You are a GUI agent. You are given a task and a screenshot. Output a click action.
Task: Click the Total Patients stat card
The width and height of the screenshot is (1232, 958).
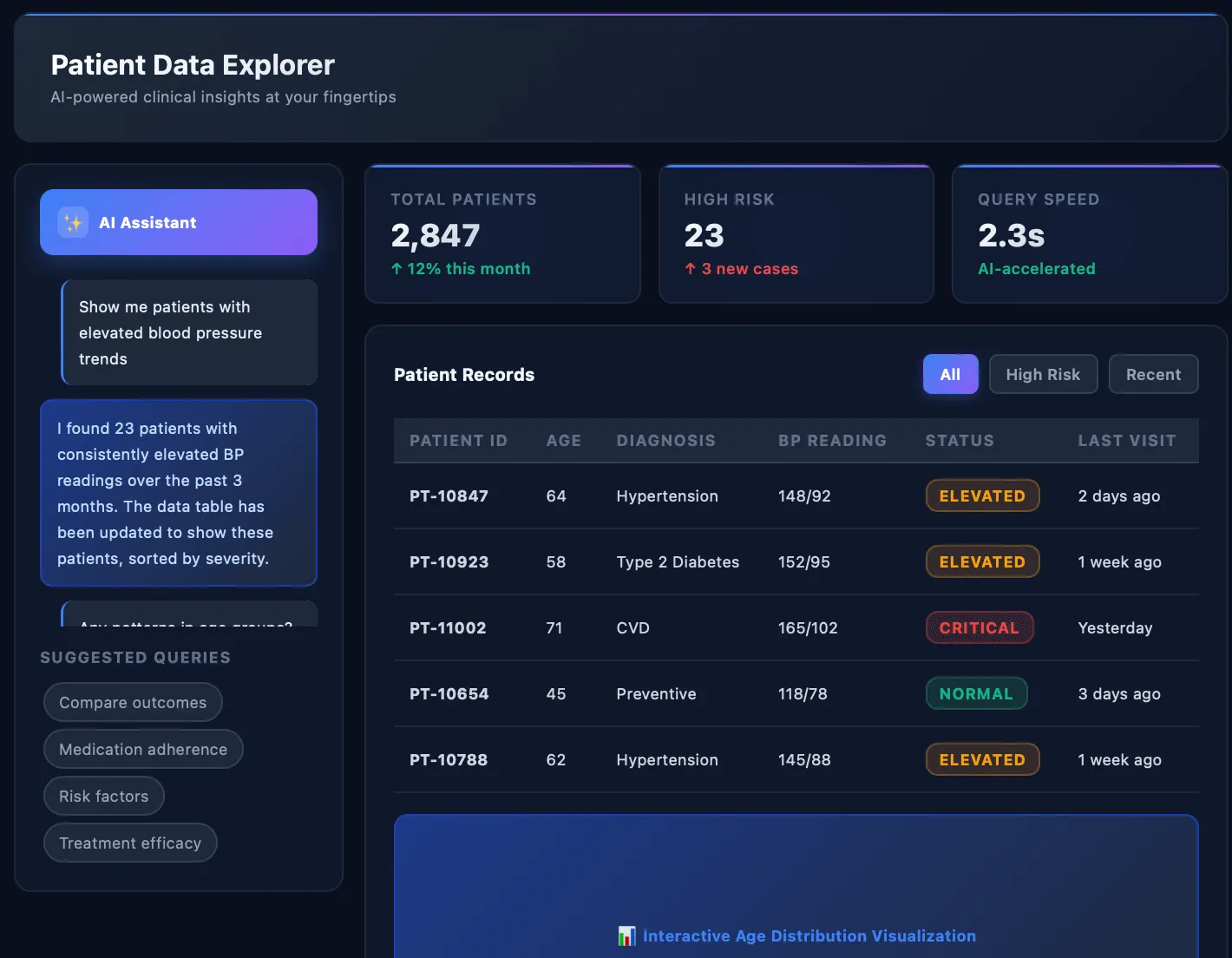click(x=502, y=233)
